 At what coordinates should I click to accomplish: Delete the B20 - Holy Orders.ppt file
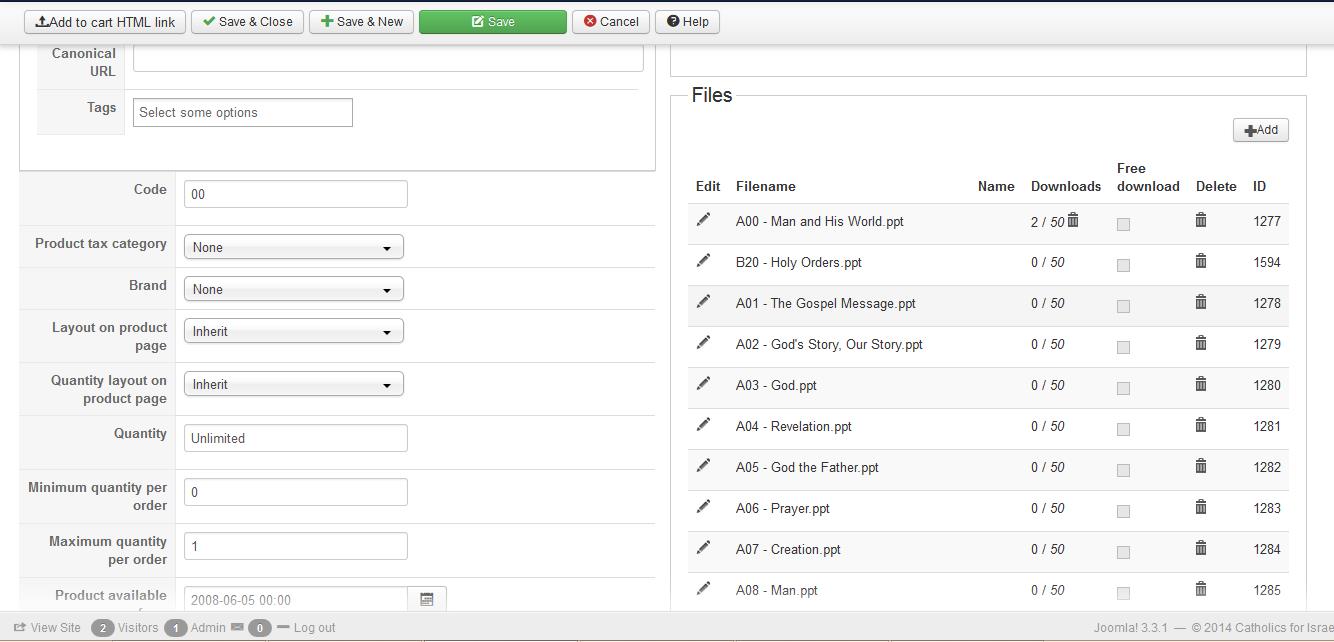(x=1201, y=261)
